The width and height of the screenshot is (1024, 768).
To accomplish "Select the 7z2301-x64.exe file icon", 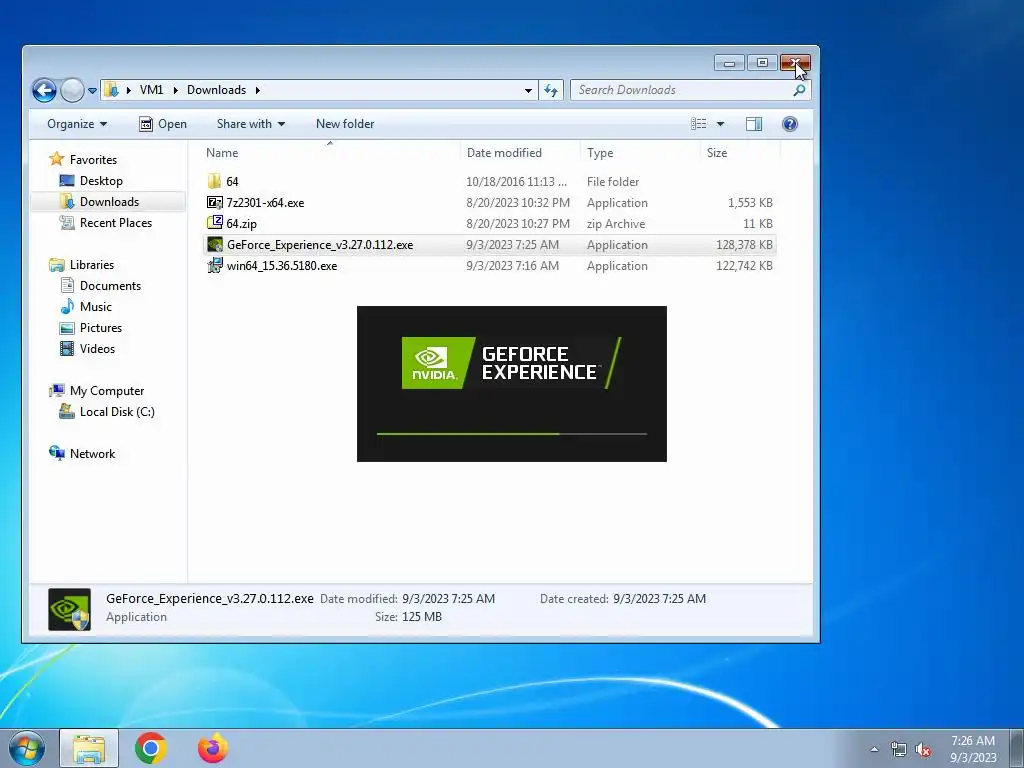I will 214,202.
